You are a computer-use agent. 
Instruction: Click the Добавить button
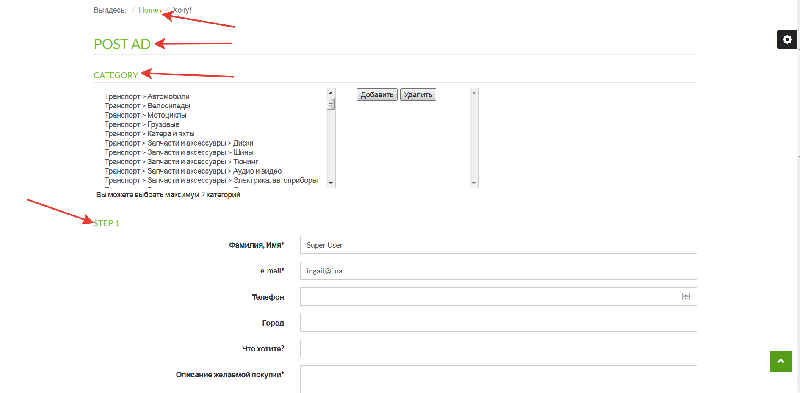click(377, 95)
